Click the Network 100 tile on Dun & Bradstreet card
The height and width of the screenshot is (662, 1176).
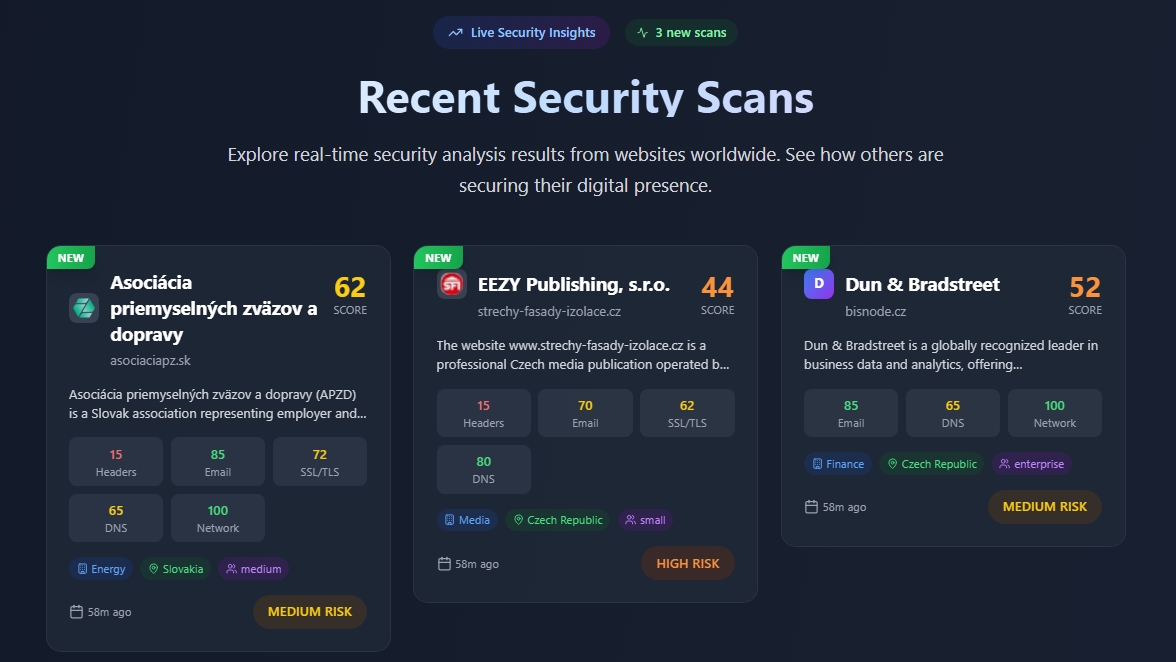[1054, 413]
